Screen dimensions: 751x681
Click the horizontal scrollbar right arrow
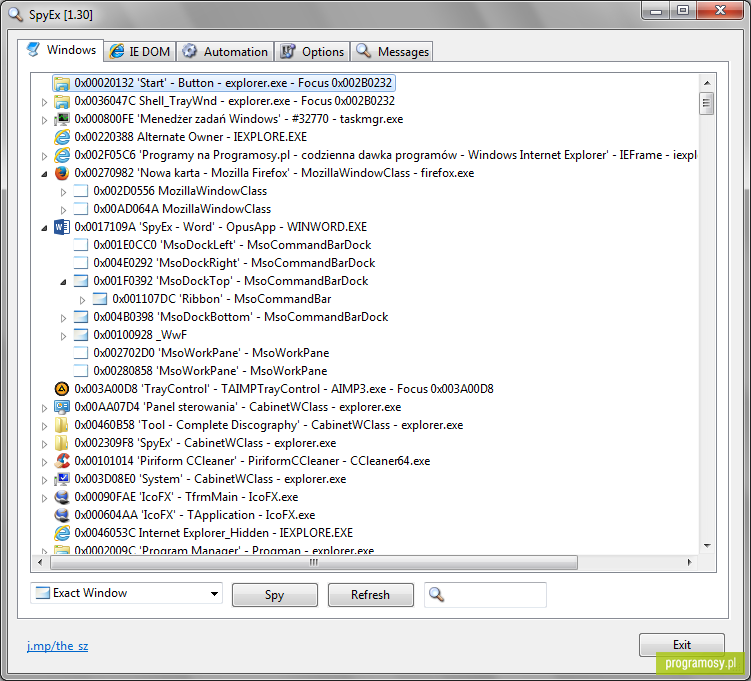point(689,562)
